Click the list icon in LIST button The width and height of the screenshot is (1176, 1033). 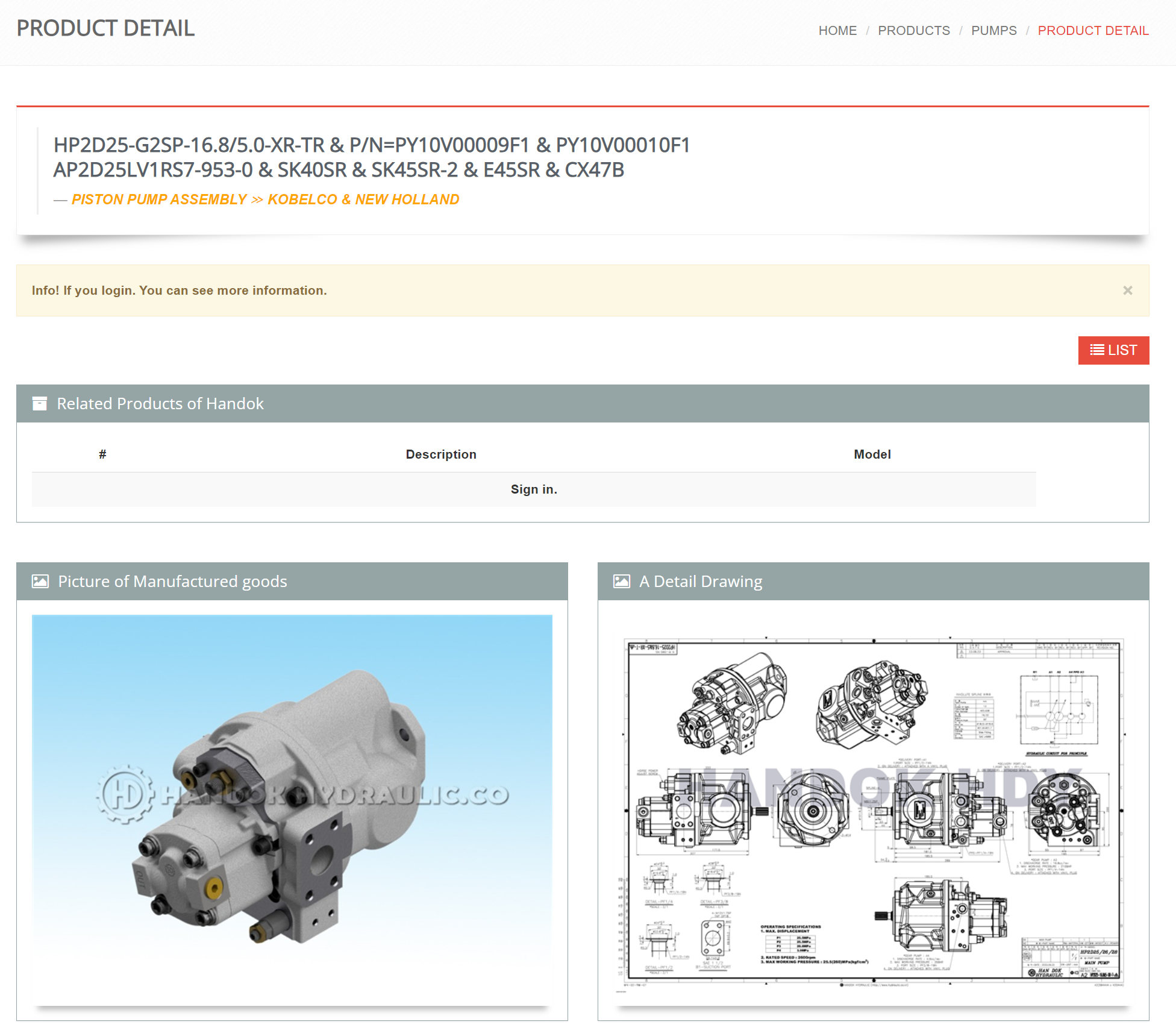point(1096,350)
